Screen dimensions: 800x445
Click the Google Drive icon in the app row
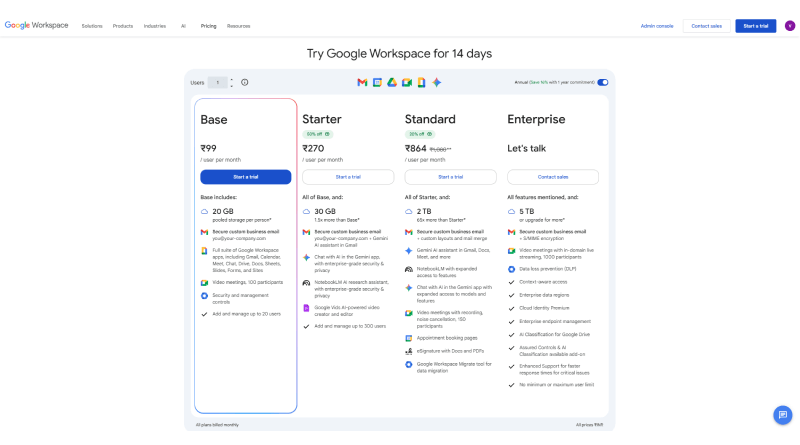[x=392, y=82]
